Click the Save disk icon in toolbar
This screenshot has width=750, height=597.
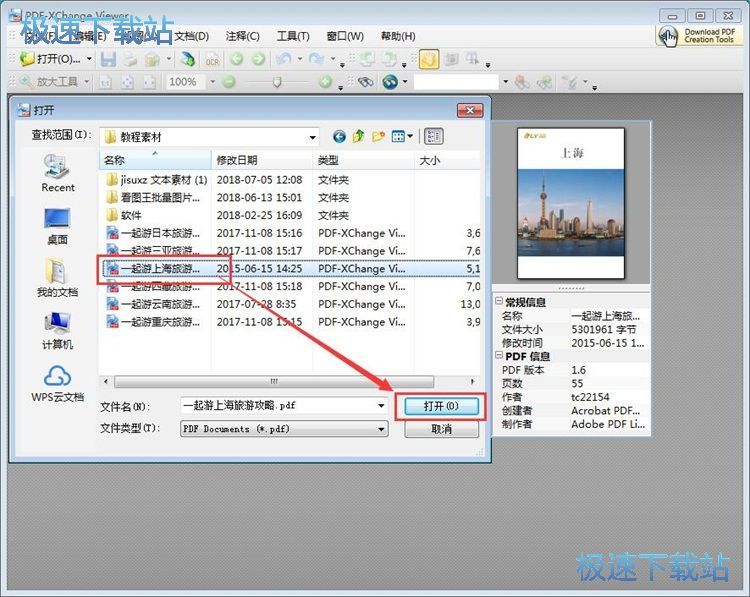point(108,59)
